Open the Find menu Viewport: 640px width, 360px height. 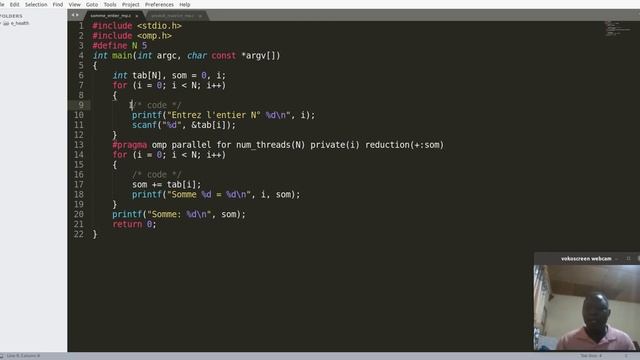58,4
